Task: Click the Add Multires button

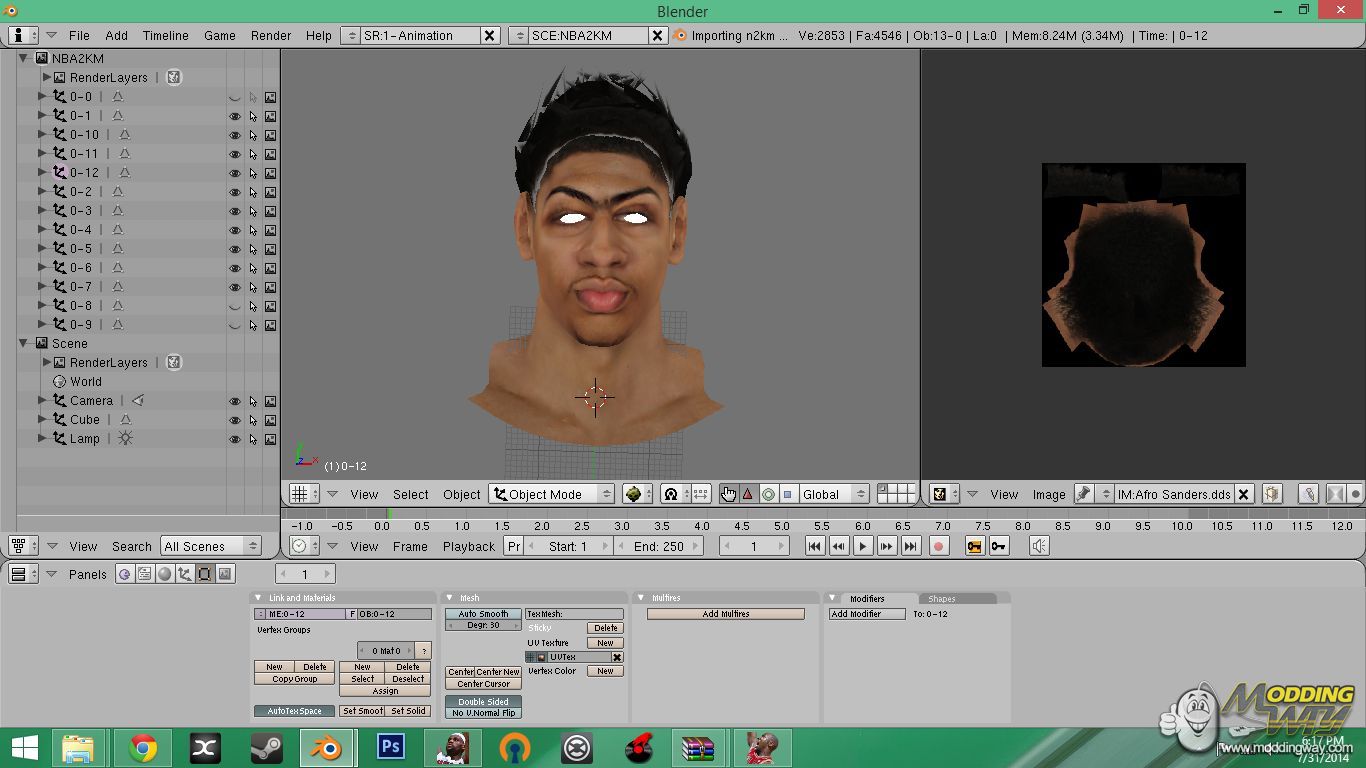Action: pyautogui.click(x=725, y=614)
